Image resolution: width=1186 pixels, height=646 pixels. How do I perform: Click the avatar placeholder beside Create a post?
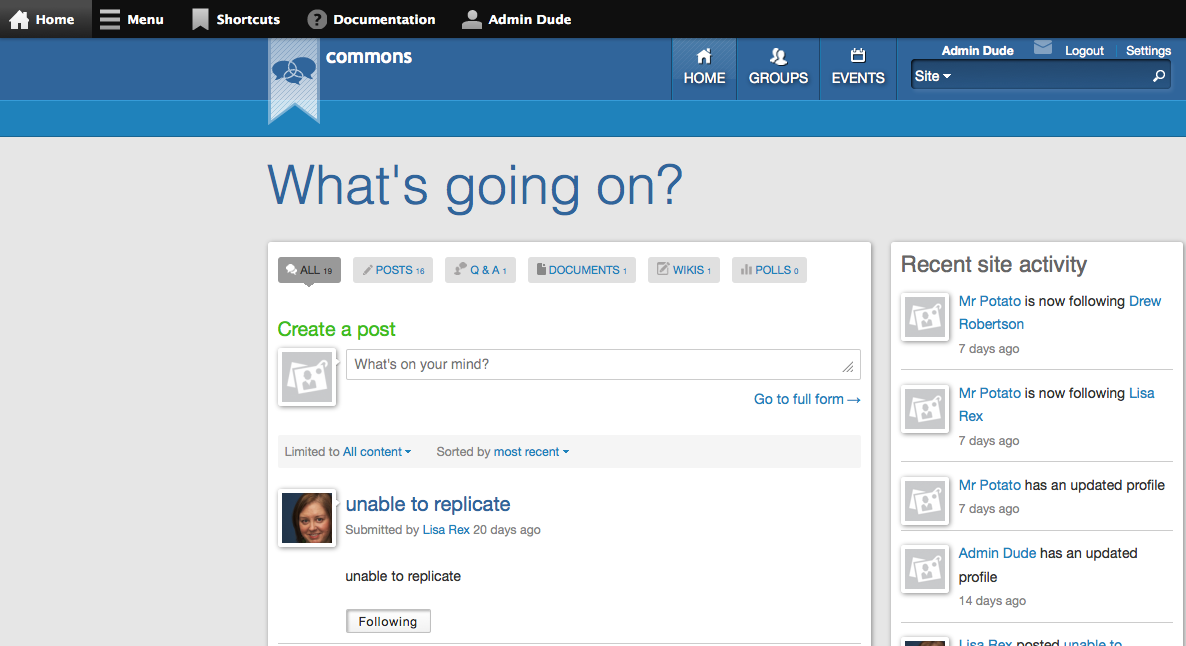pos(307,377)
